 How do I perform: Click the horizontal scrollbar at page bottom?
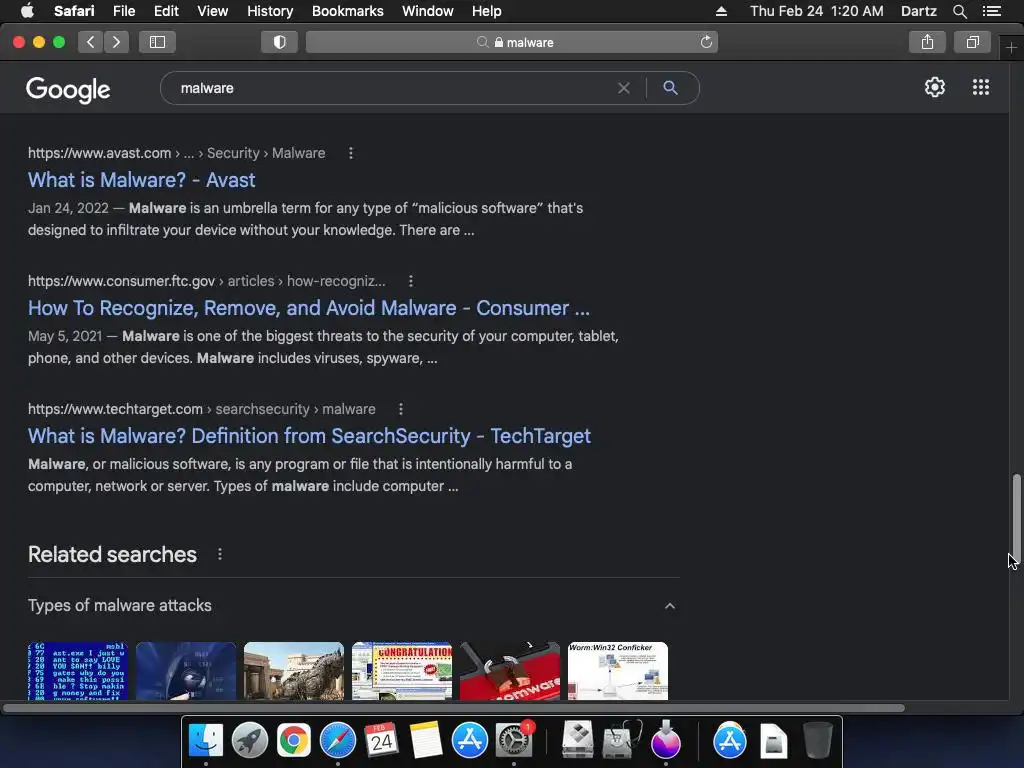point(453,709)
